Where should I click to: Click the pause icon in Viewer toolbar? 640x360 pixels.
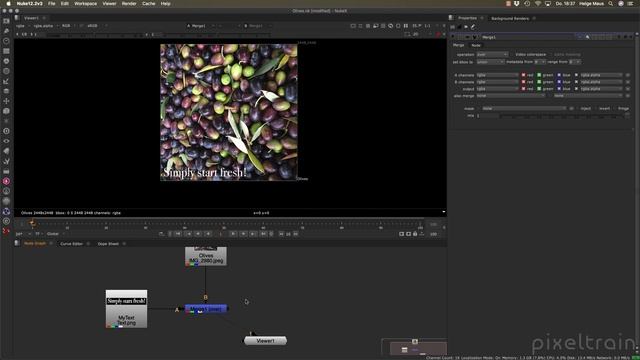click(x=406, y=26)
